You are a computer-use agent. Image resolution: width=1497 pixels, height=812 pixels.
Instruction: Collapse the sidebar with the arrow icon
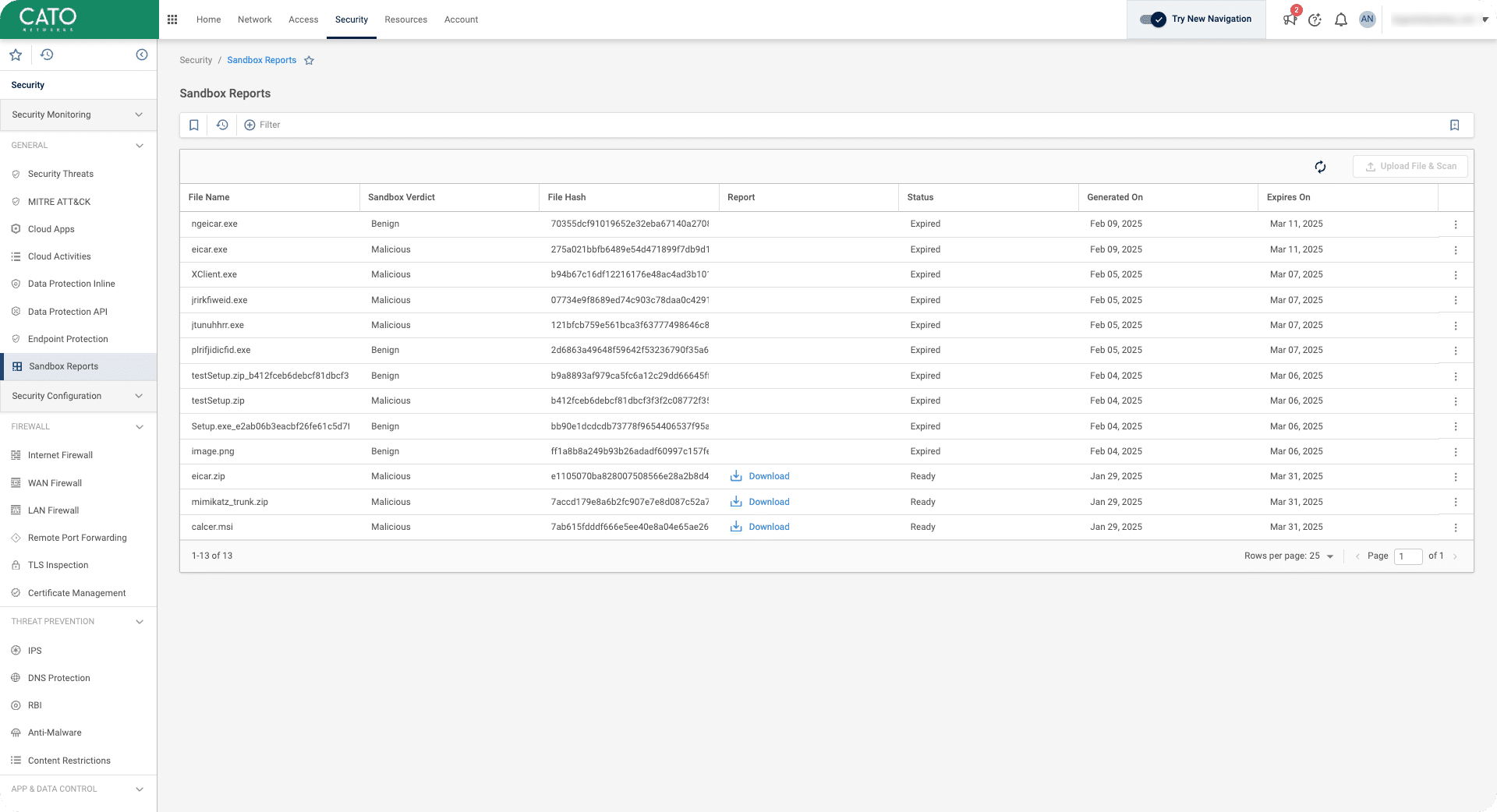point(142,55)
